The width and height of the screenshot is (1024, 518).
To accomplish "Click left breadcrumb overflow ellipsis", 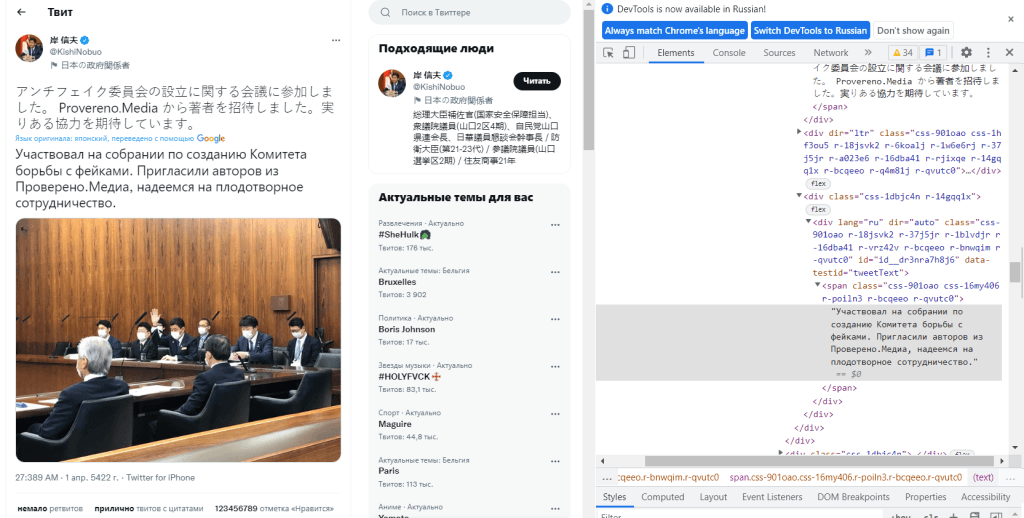I will [607, 478].
